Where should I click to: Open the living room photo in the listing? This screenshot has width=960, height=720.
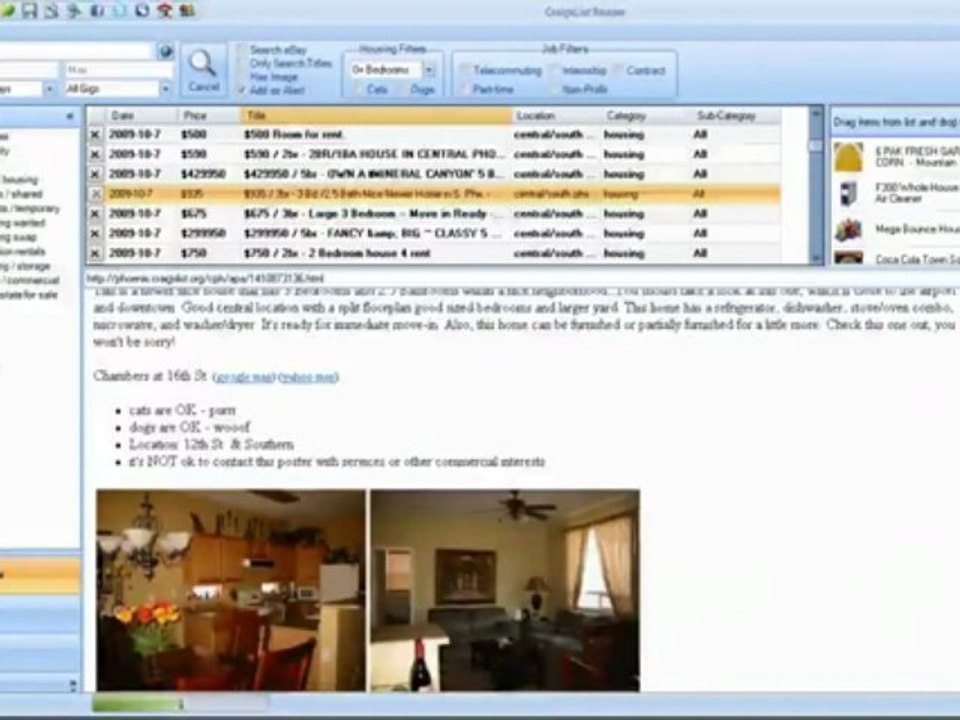(505, 590)
